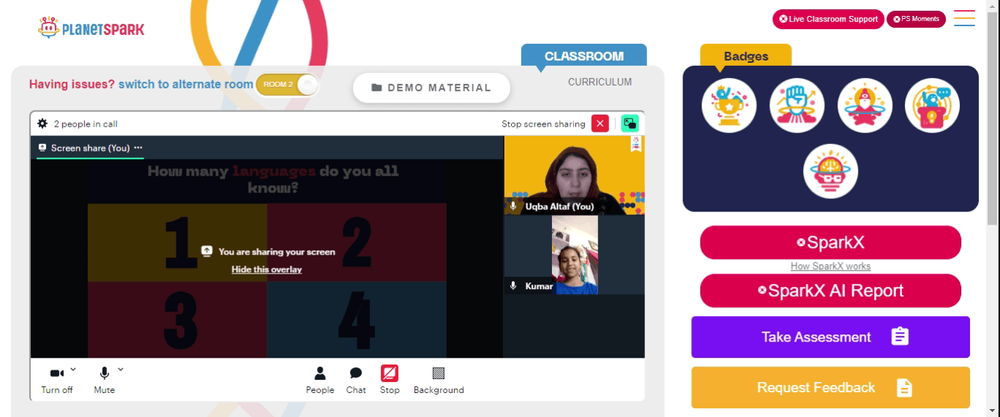Select the raised fist badge
The height and width of the screenshot is (417, 1000).
coord(797,105)
